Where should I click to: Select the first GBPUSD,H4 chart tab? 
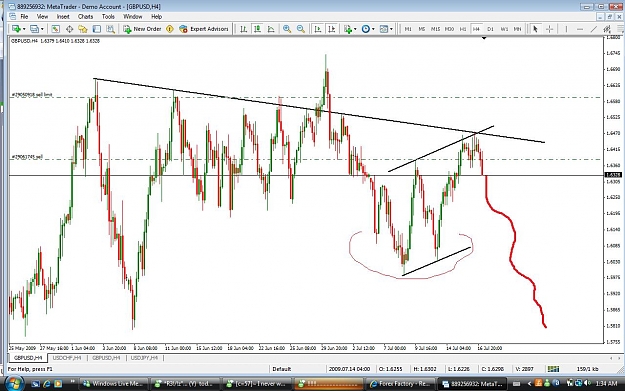(x=28, y=358)
